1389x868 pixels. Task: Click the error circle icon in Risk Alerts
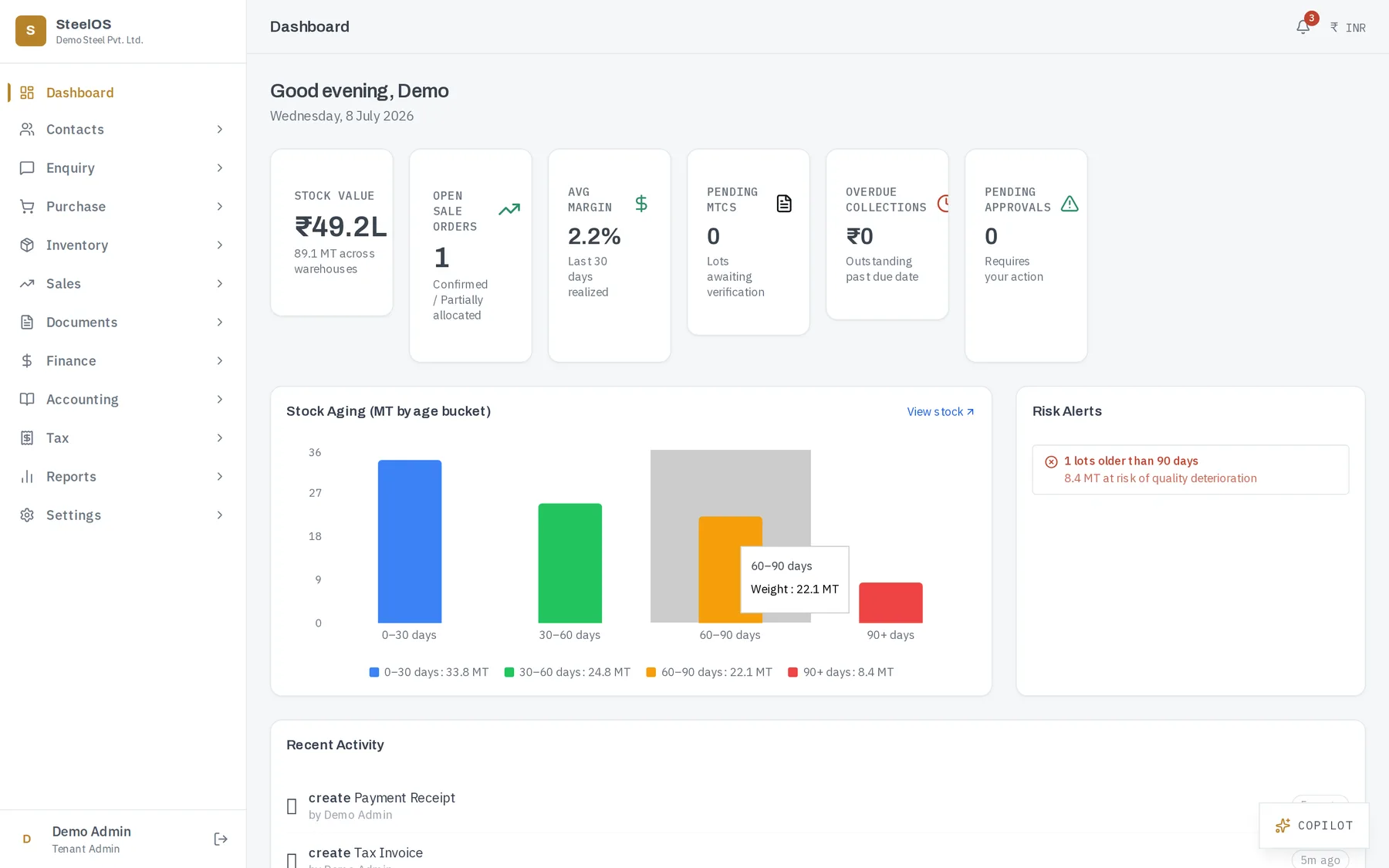(x=1051, y=462)
